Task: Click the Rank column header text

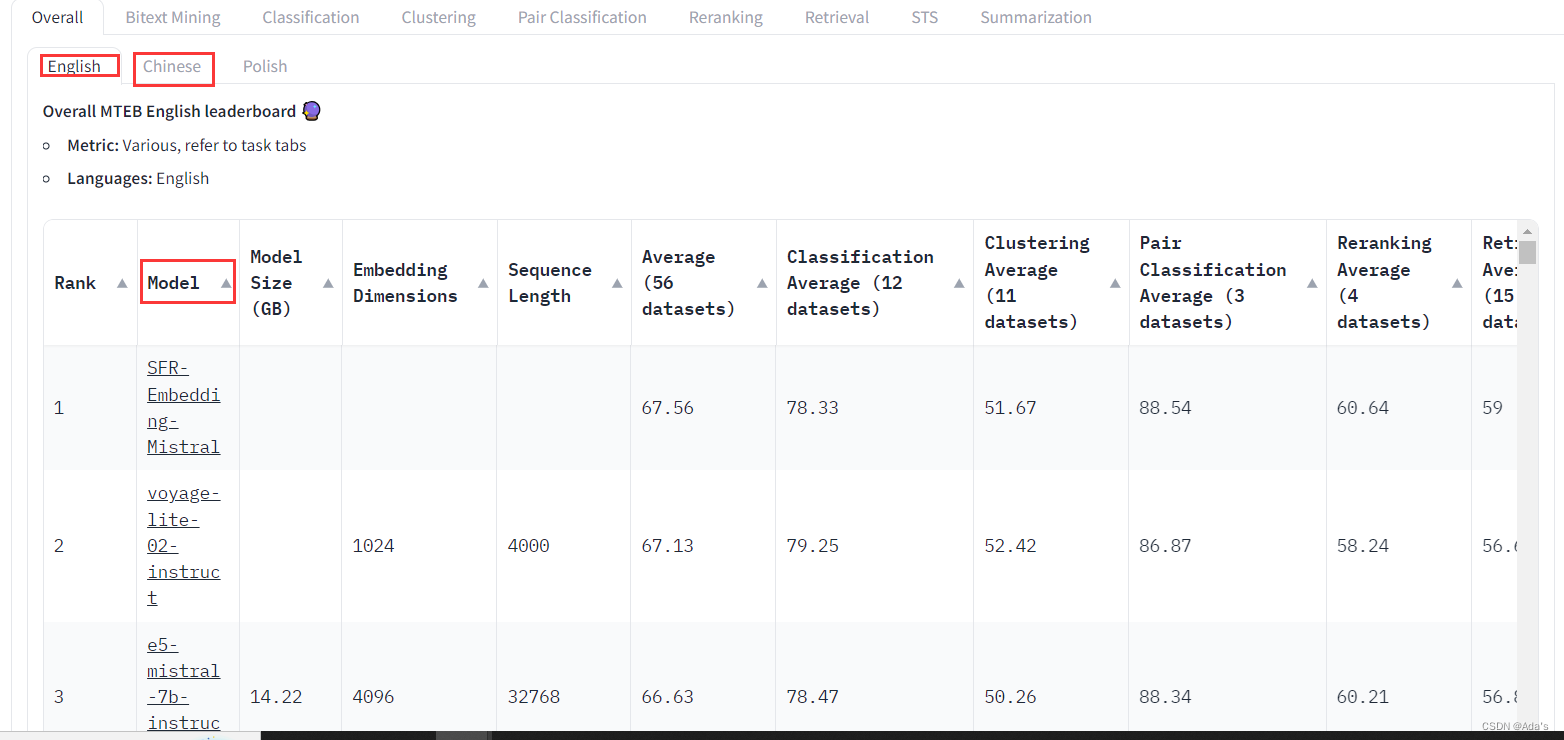Action: 75,283
